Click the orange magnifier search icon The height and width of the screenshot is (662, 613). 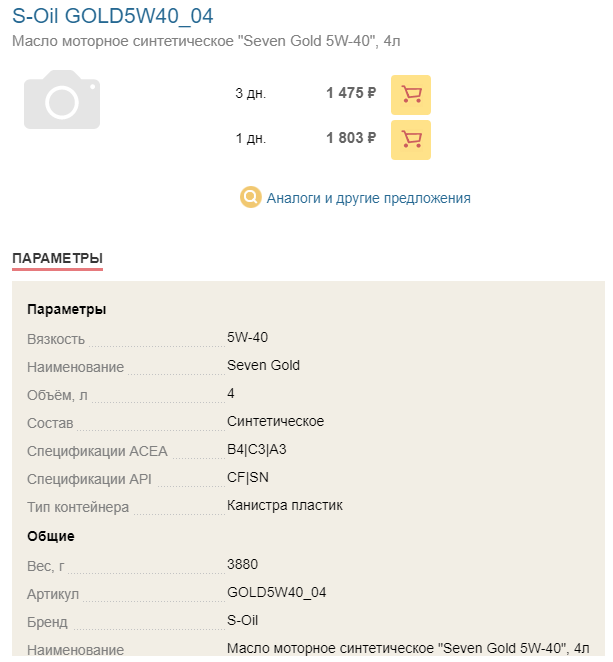coord(250,197)
